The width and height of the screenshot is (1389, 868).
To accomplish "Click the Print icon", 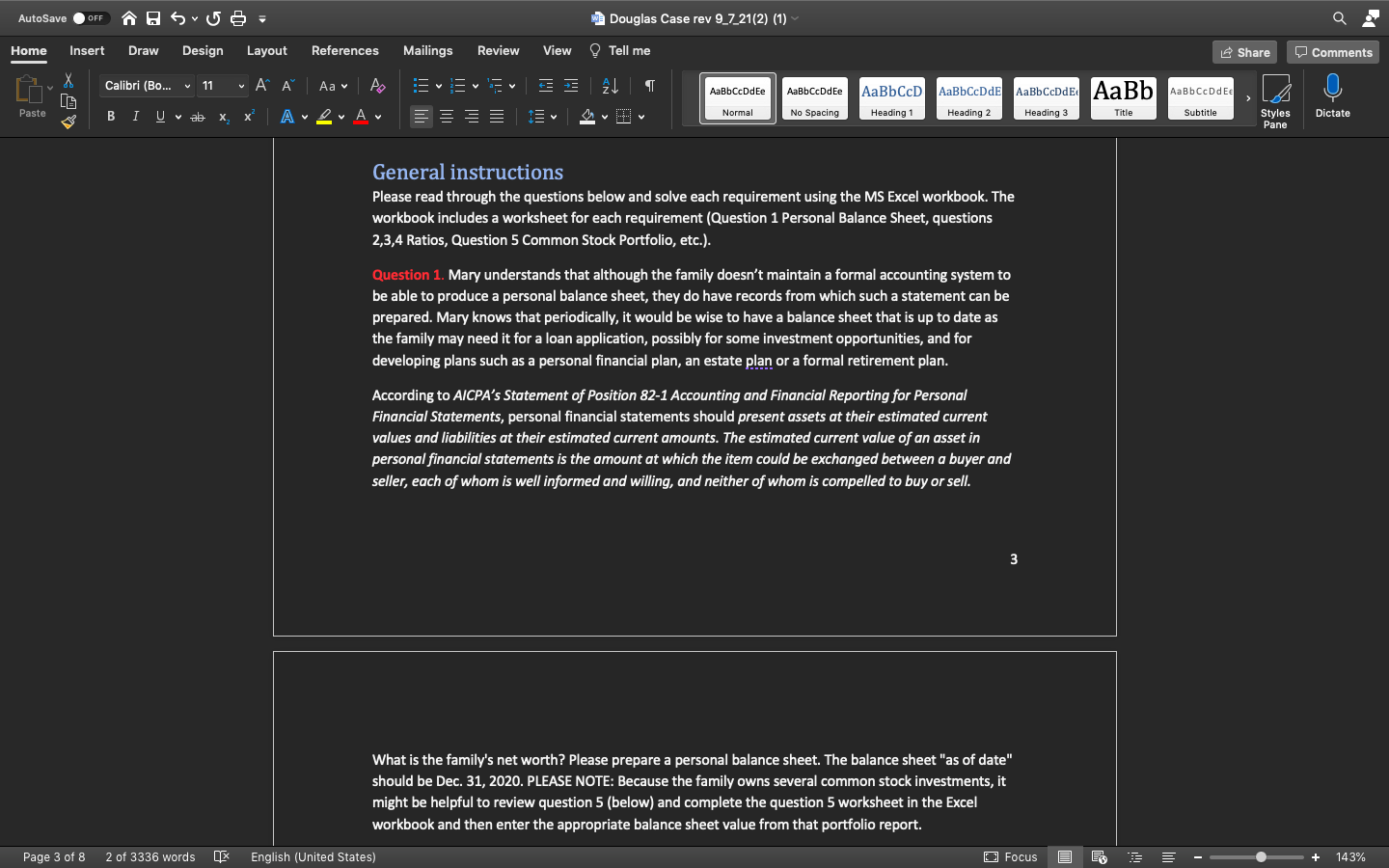I will pyautogui.click(x=237, y=17).
